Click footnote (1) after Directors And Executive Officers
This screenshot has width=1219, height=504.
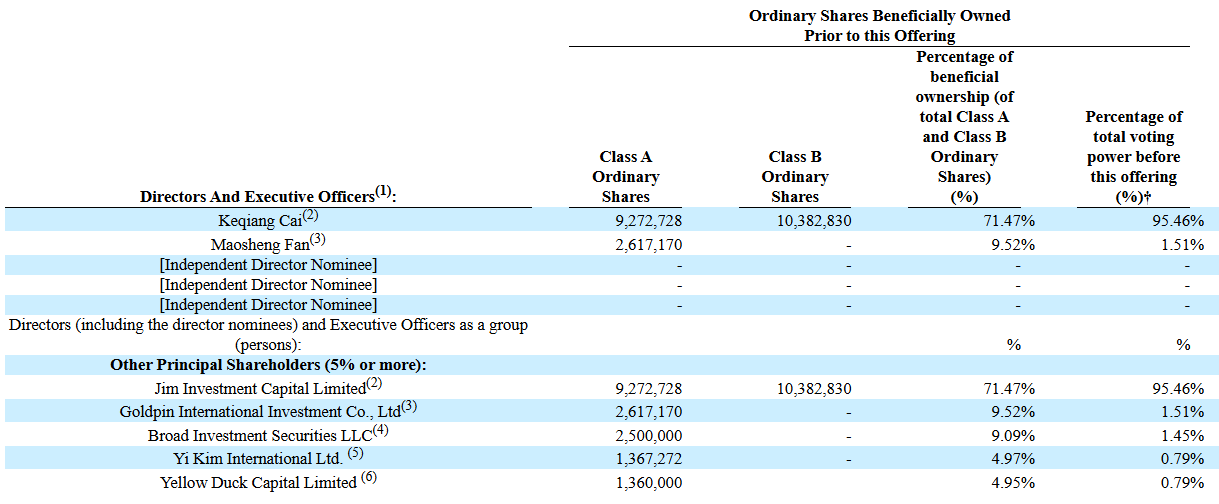tap(386, 192)
